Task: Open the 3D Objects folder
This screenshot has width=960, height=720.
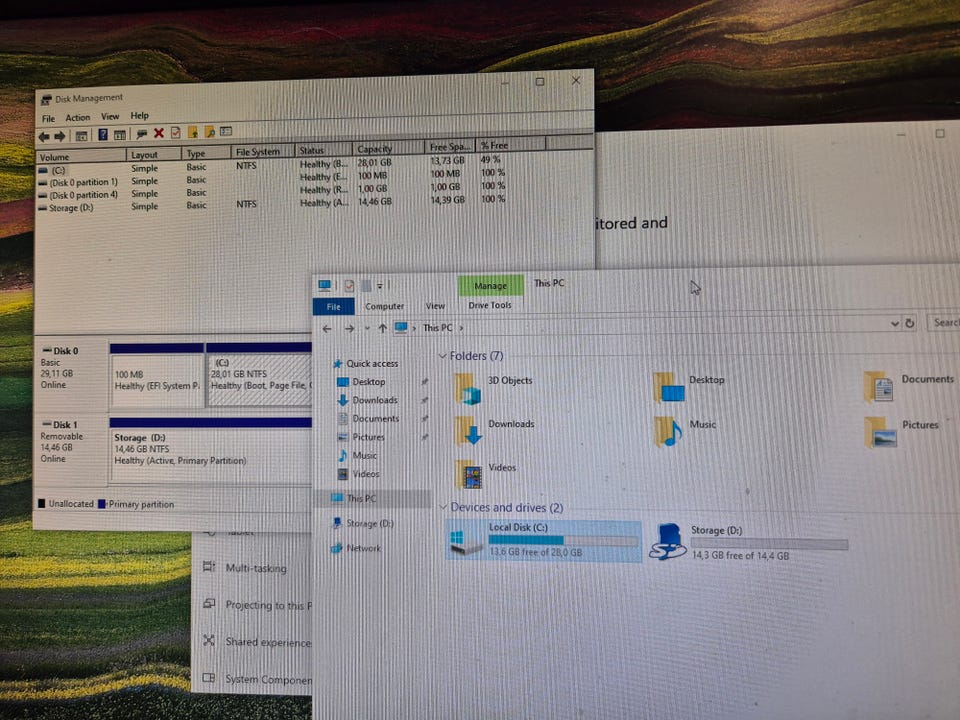Action: tap(493, 388)
